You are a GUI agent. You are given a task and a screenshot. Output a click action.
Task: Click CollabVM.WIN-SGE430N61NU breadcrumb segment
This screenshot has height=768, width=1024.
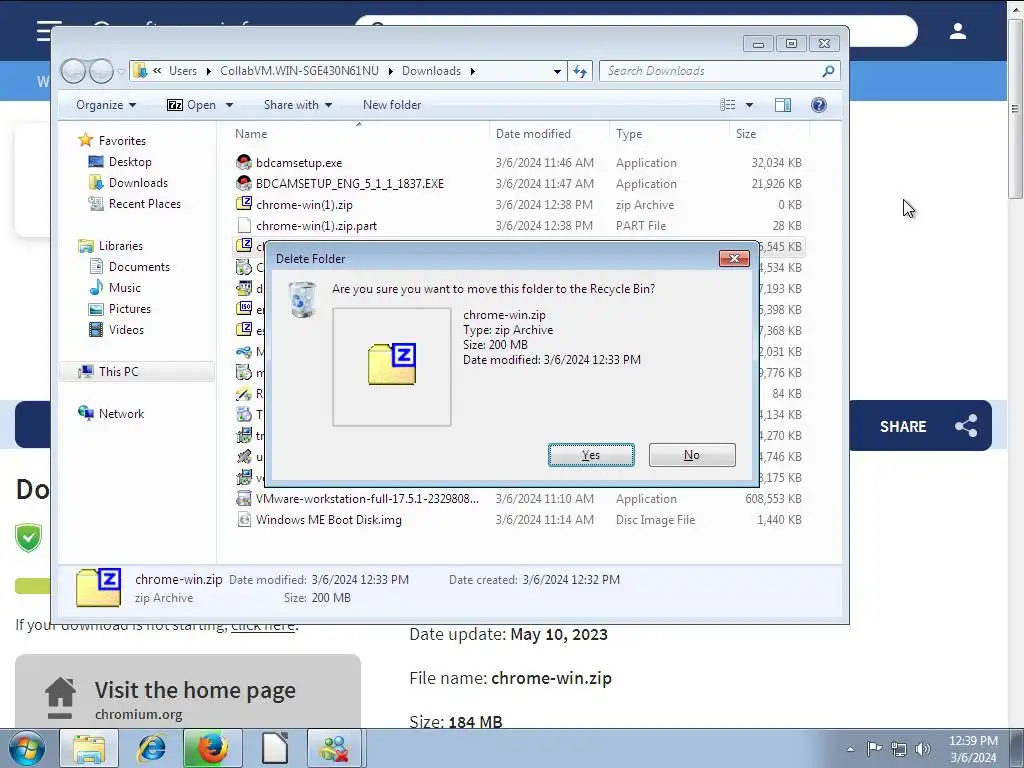pyautogui.click(x=299, y=71)
